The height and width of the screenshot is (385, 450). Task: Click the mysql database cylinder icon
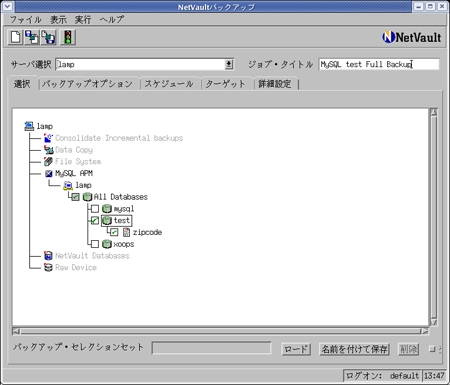(107, 209)
